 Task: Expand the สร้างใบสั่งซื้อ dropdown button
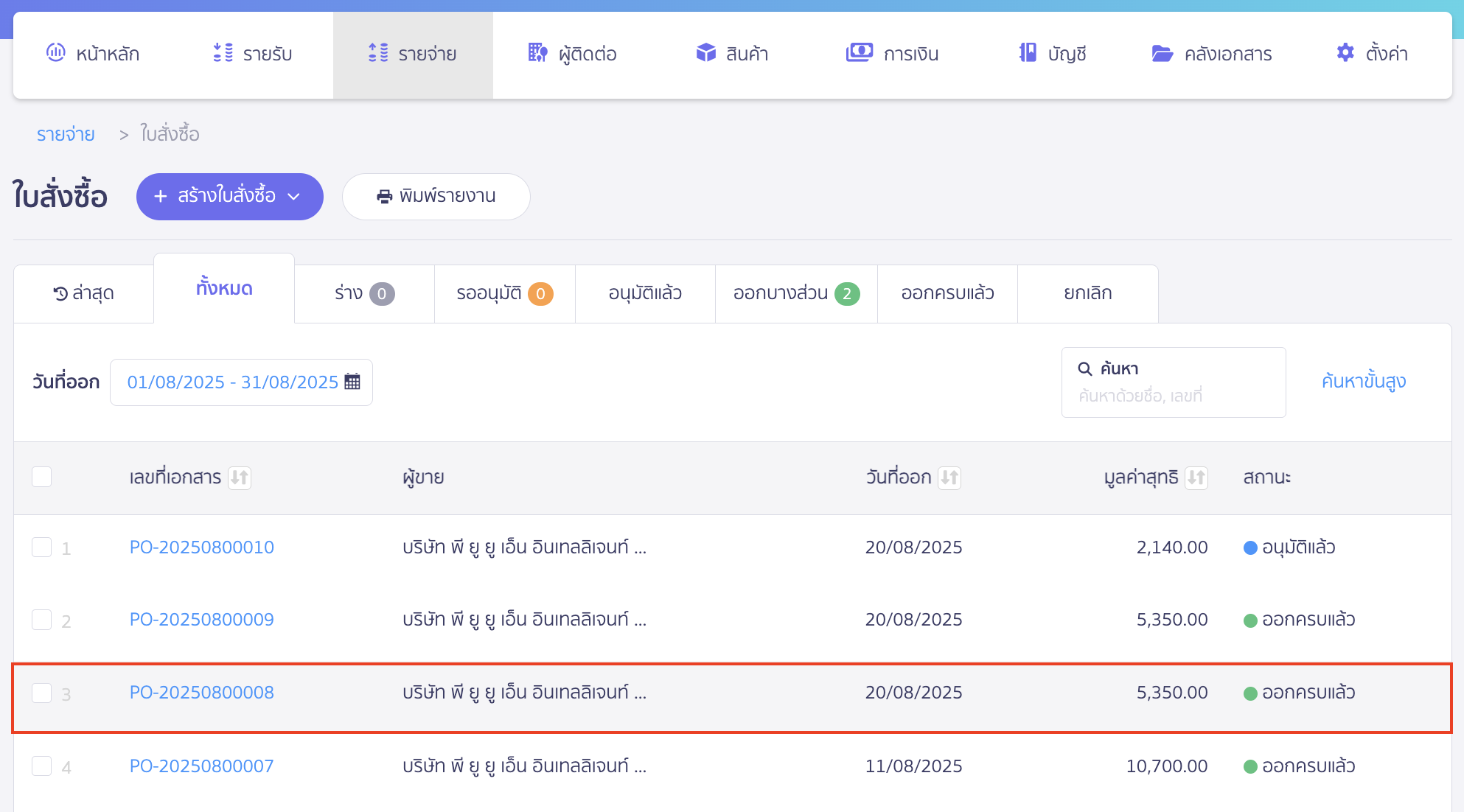[x=229, y=196]
